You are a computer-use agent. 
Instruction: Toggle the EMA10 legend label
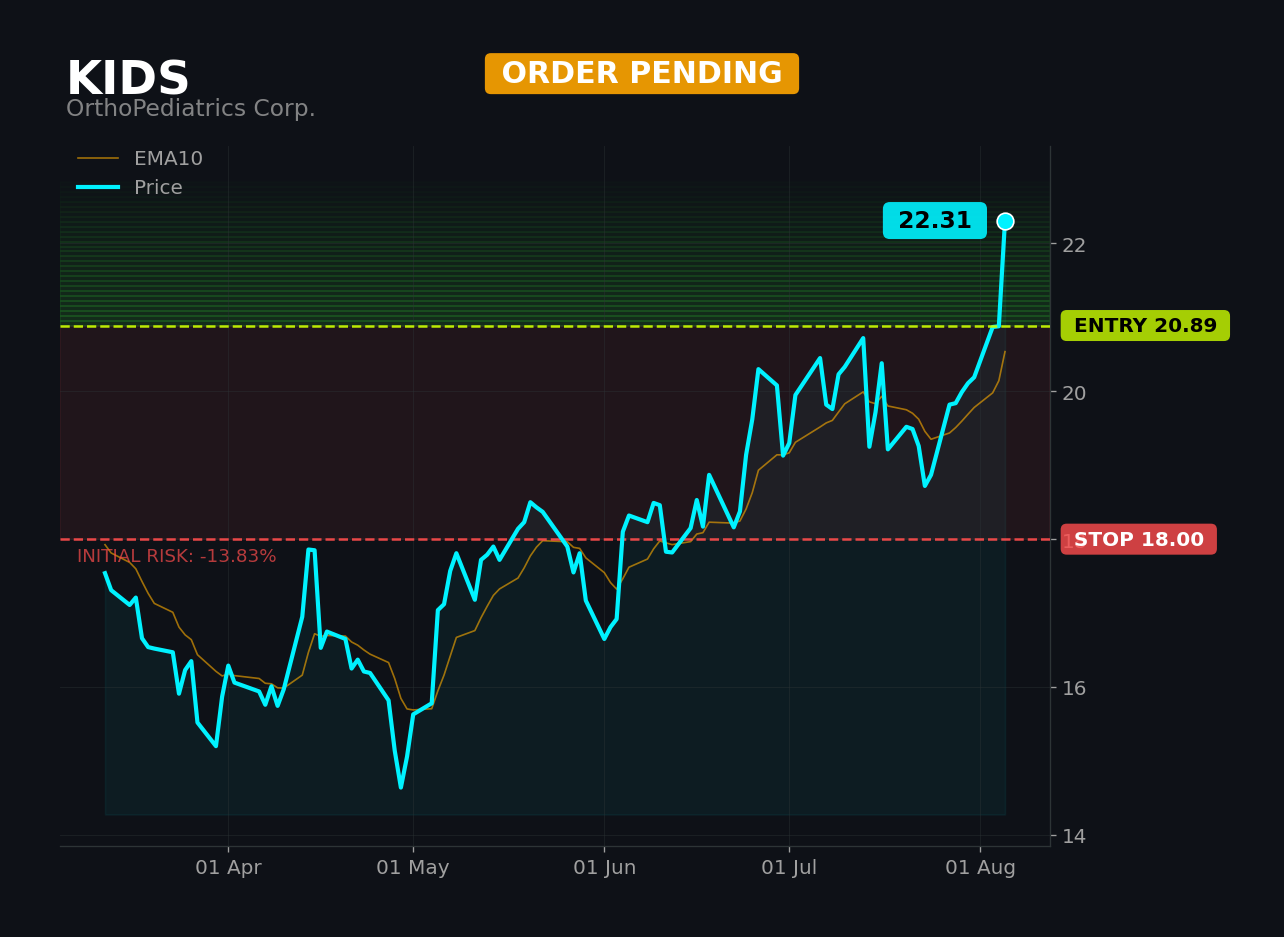click(168, 159)
